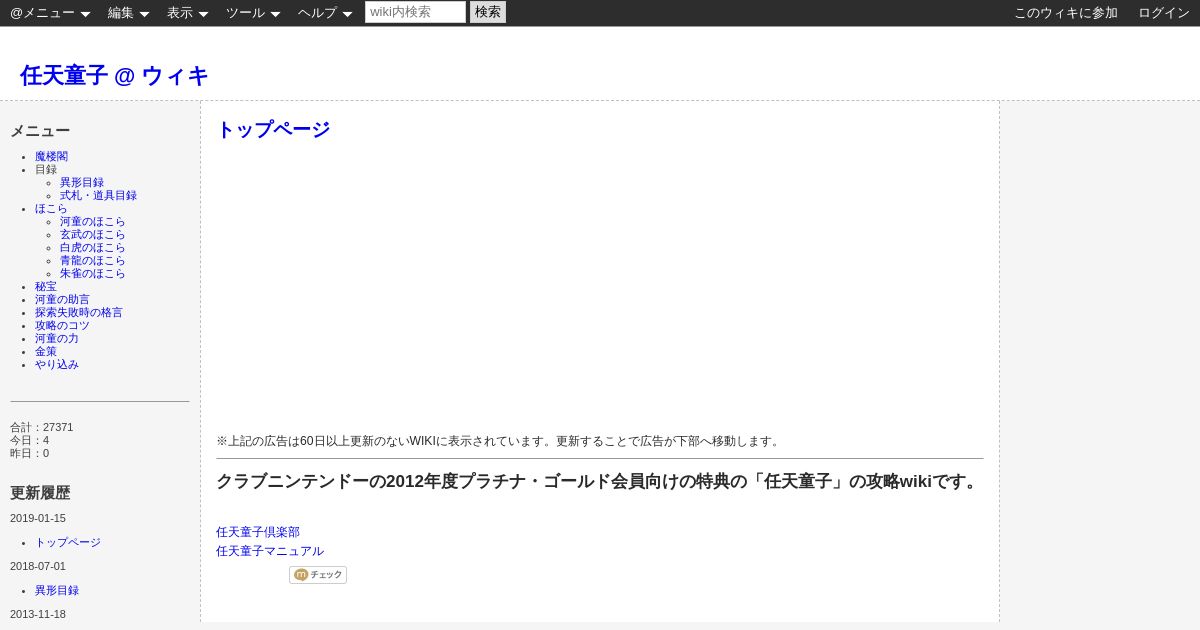Open the ほこら sidebar link
The image size is (1200, 630).
(x=51, y=209)
